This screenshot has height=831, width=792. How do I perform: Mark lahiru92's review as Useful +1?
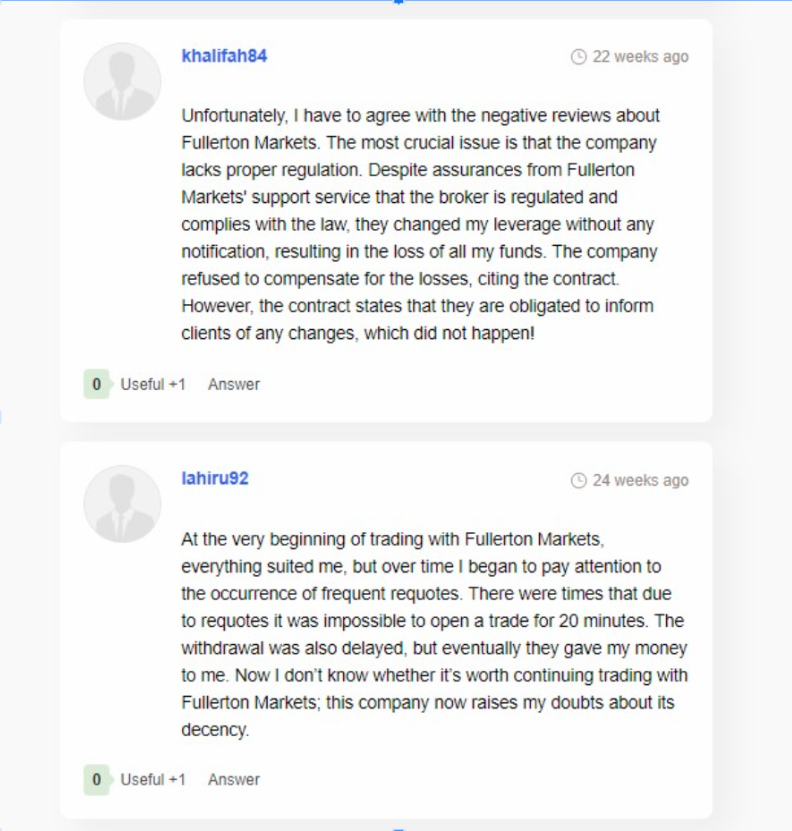click(153, 779)
